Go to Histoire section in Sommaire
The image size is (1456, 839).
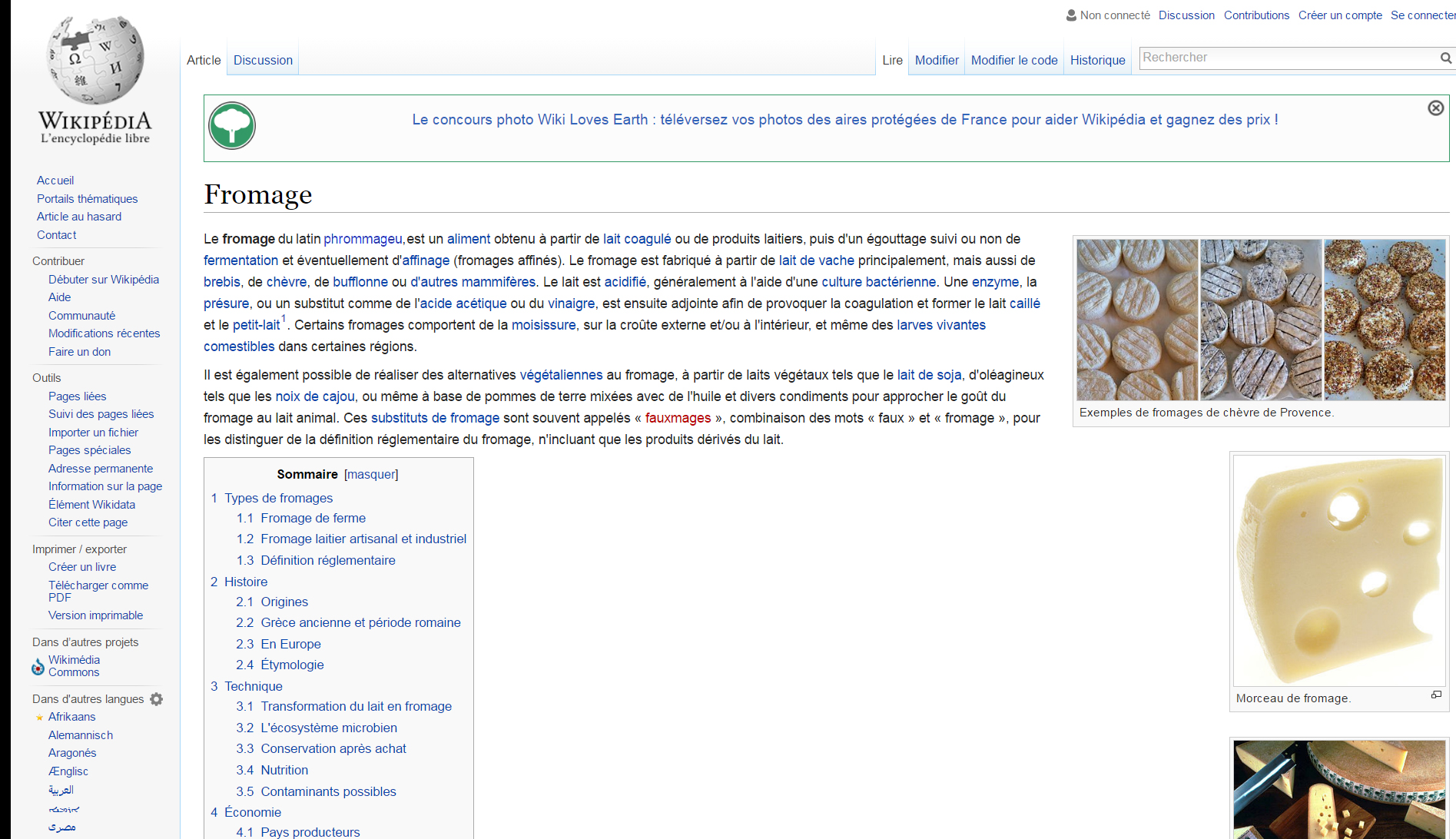246,582
